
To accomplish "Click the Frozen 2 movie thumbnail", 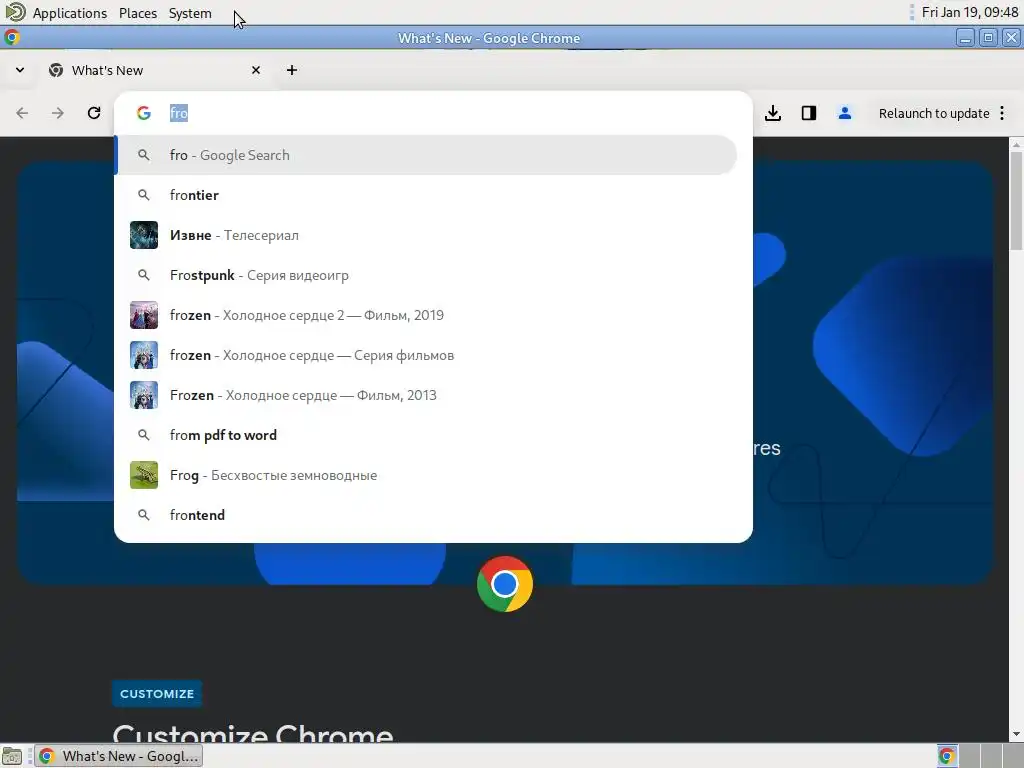I will 144,315.
